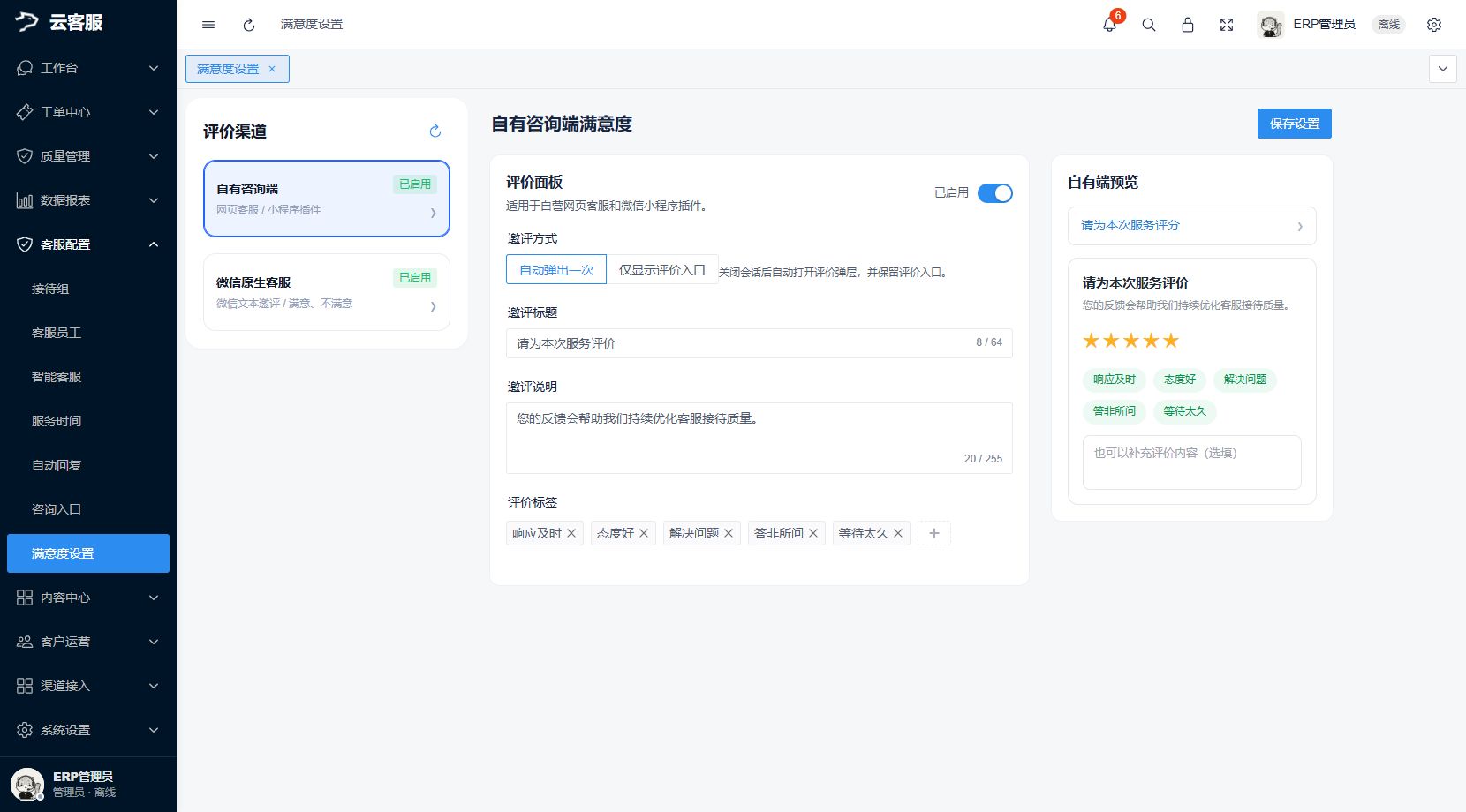Viewport: 1466px width, 812px height.
Task: Click the 邀评说明 text area
Action: pos(759,439)
